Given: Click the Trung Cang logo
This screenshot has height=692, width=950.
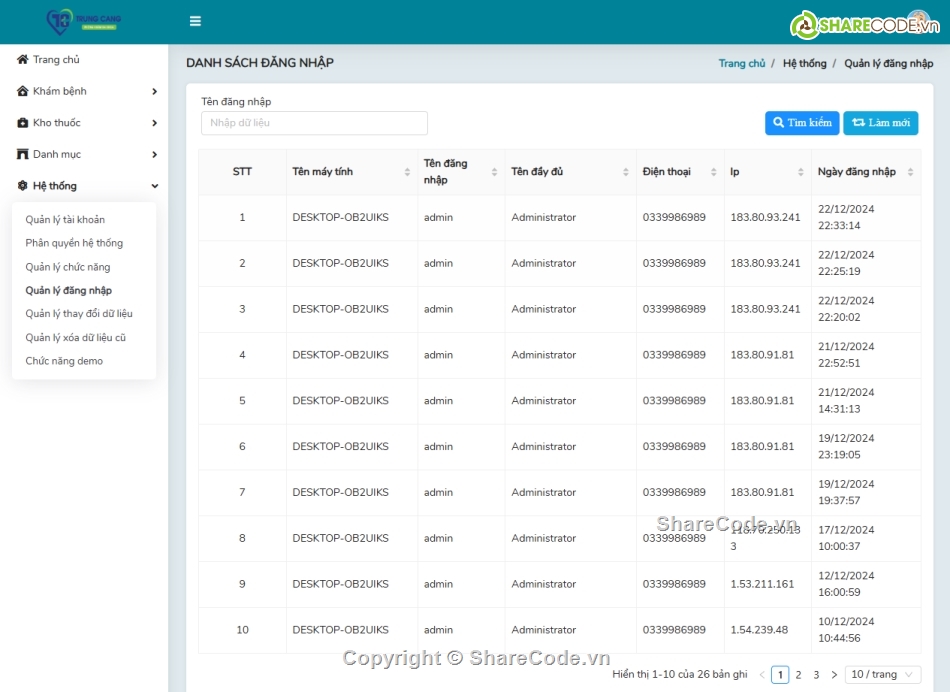Looking at the screenshot, I should (84, 21).
